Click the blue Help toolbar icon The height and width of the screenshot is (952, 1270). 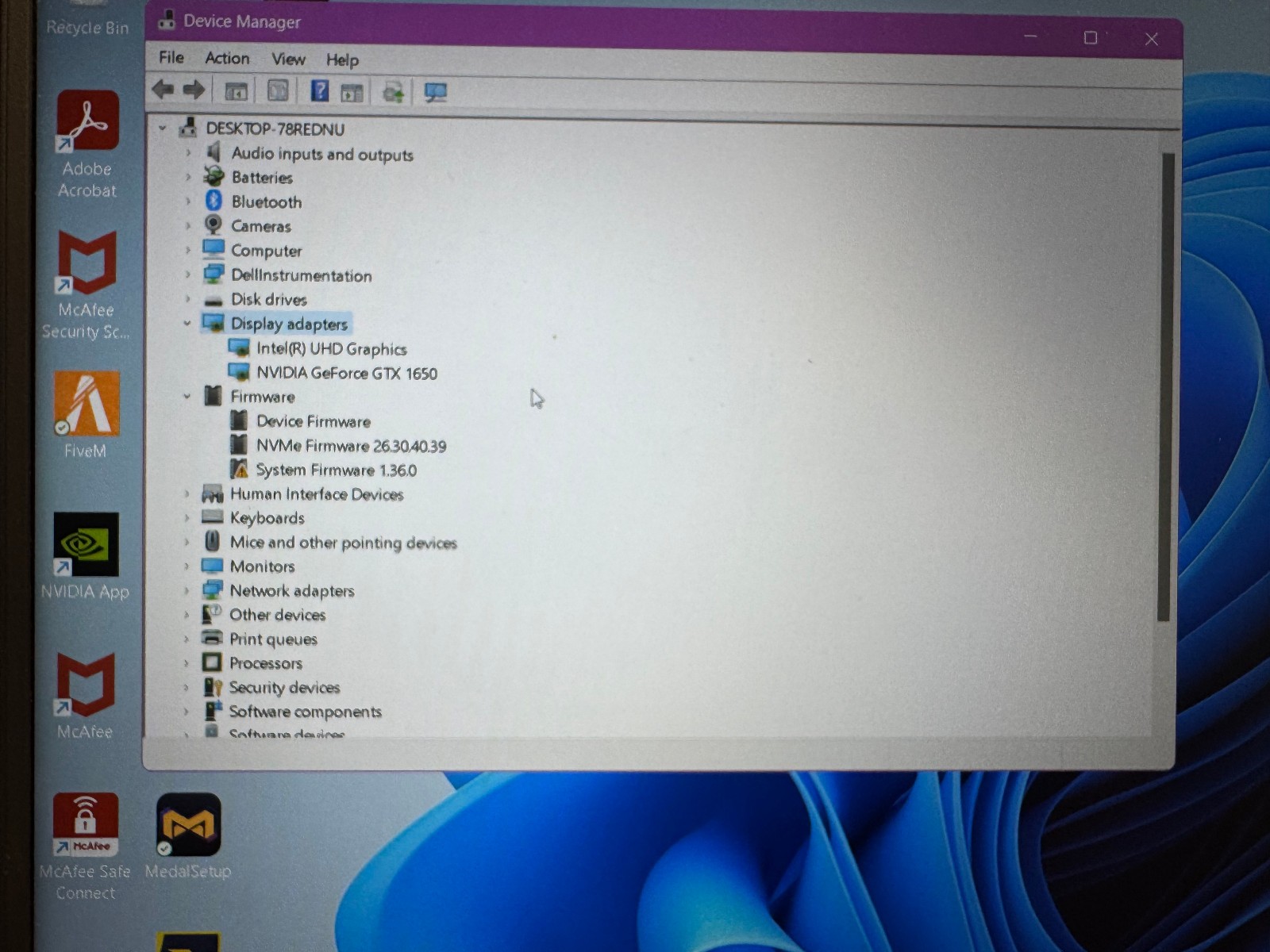[319, 90]
